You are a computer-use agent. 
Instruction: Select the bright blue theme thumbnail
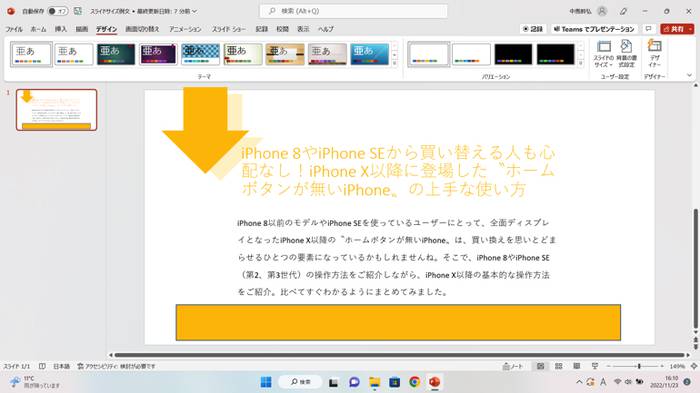point(370,54)
